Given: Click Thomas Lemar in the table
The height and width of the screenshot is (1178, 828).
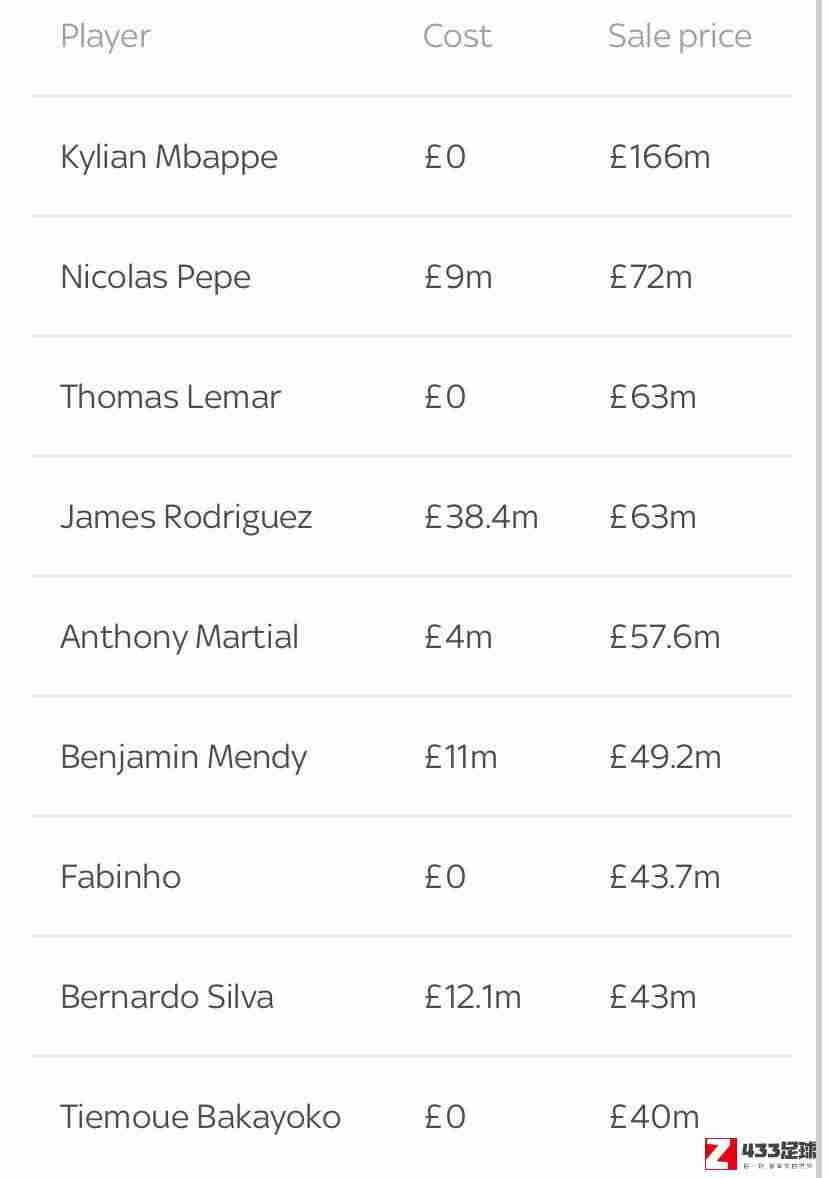Looking at the screenshot, I should (171, 397).
